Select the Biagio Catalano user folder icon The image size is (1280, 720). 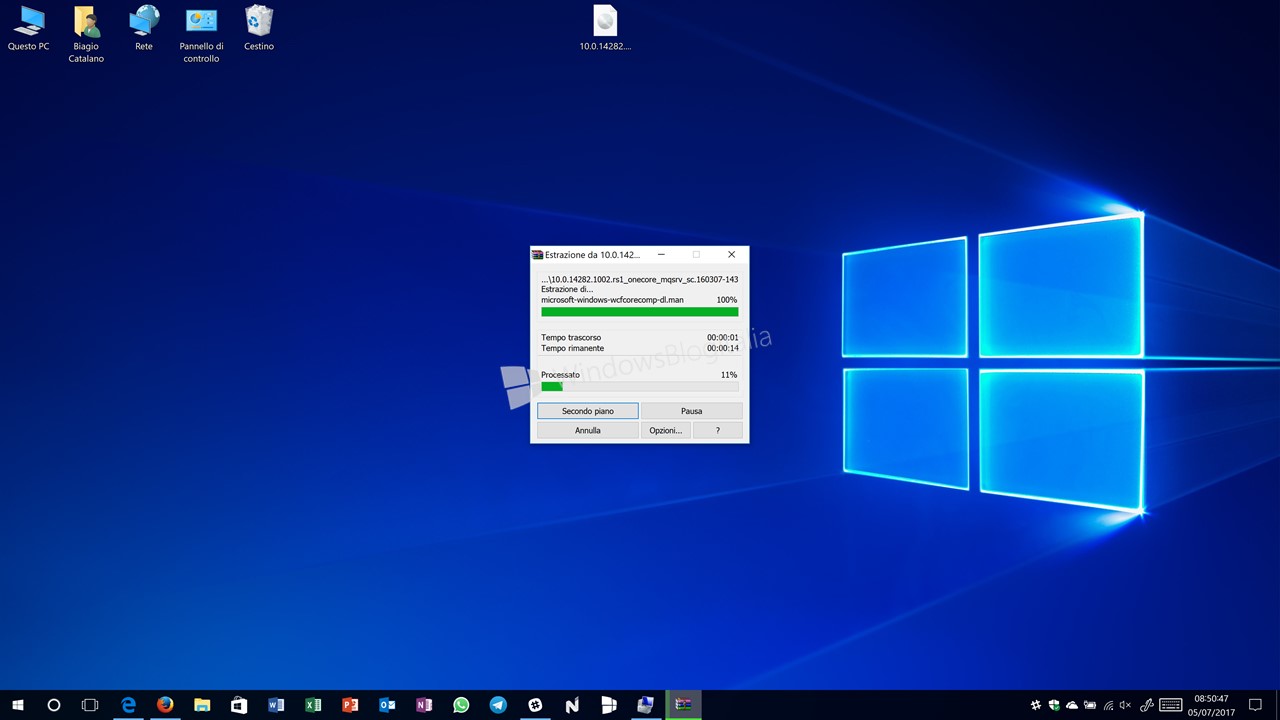point(86,33)
